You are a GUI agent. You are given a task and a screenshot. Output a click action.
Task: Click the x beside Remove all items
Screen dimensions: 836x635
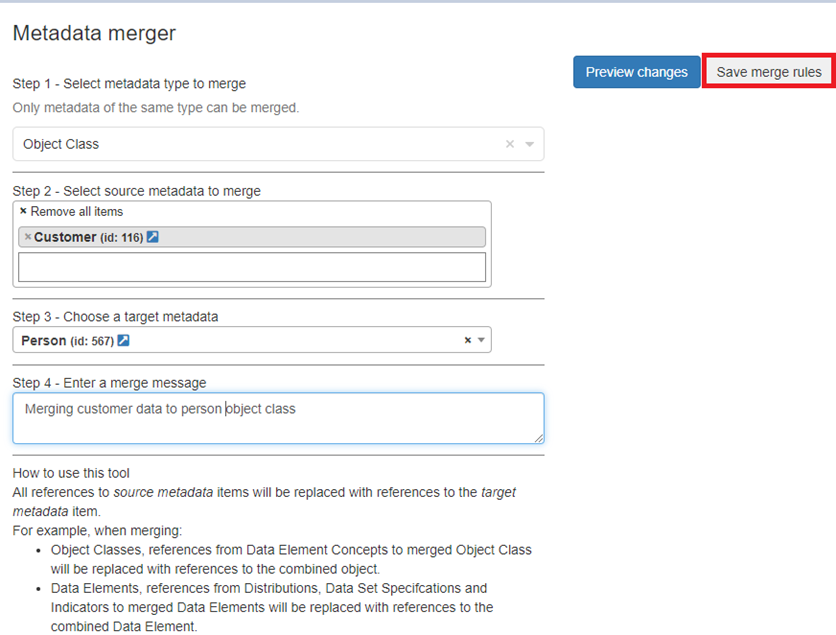coord(23,212)
